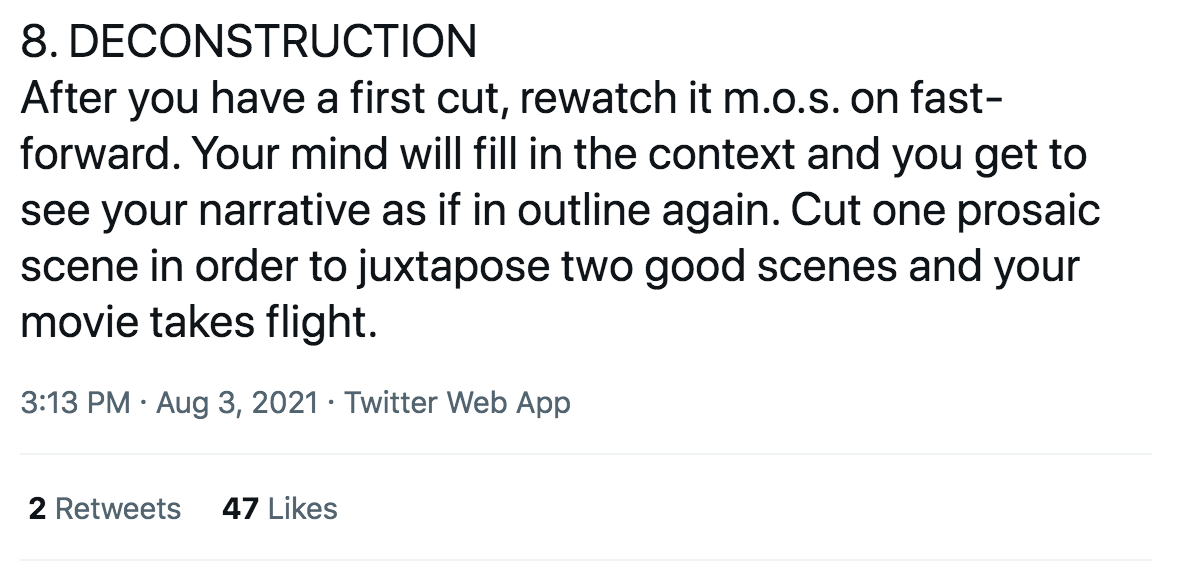Click the Aug 3, 2021 date
The height and width of the screenshot is (564, 1182).
(236, 403)
